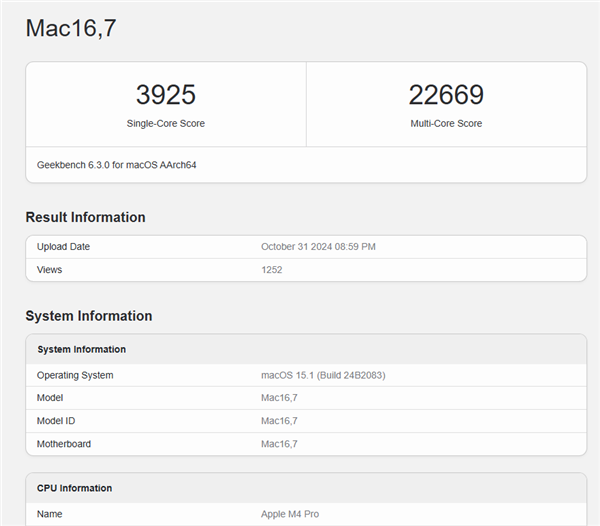Screen dimensions: 600x526
Task: Click the Mac16,7 value in Model ID row
Action: [279, 421]
